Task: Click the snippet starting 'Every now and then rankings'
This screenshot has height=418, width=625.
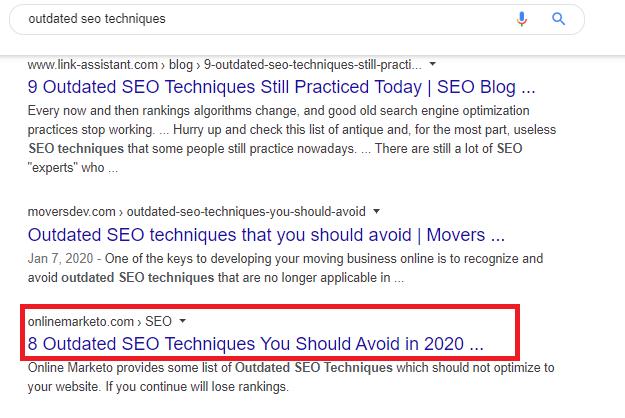Action: pos(280,130)
